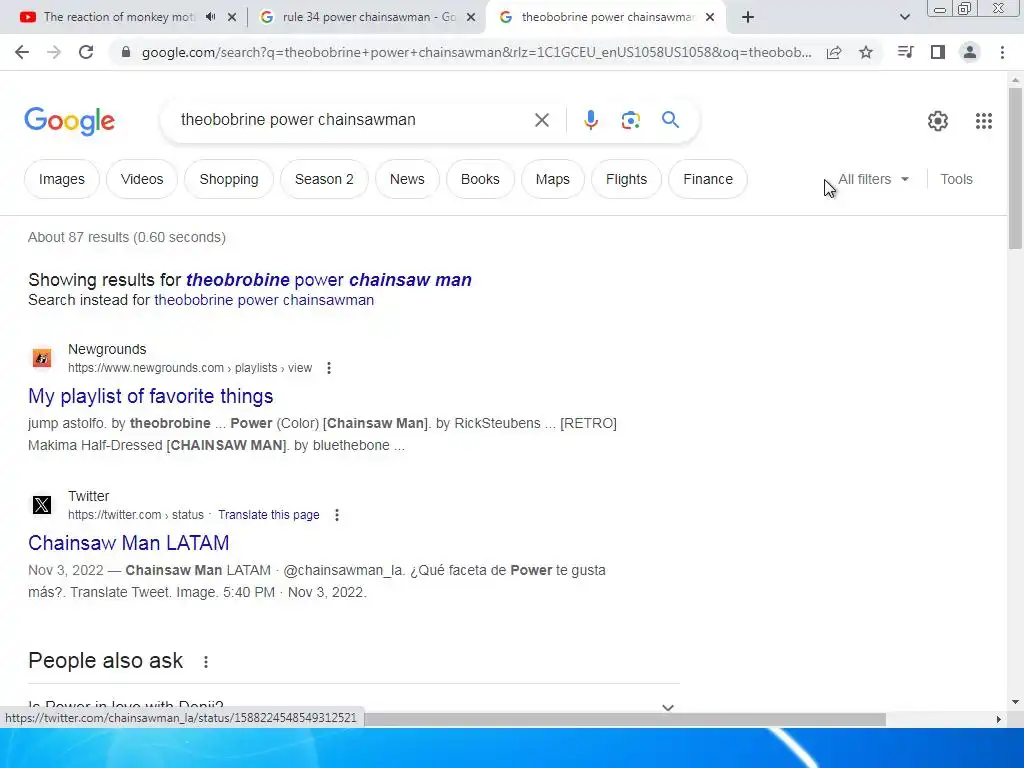Share this page icon in address bar
Image resolution: width=1024 pixels, height=768 pixels.
pyautogui.click(x=834, y=52)
